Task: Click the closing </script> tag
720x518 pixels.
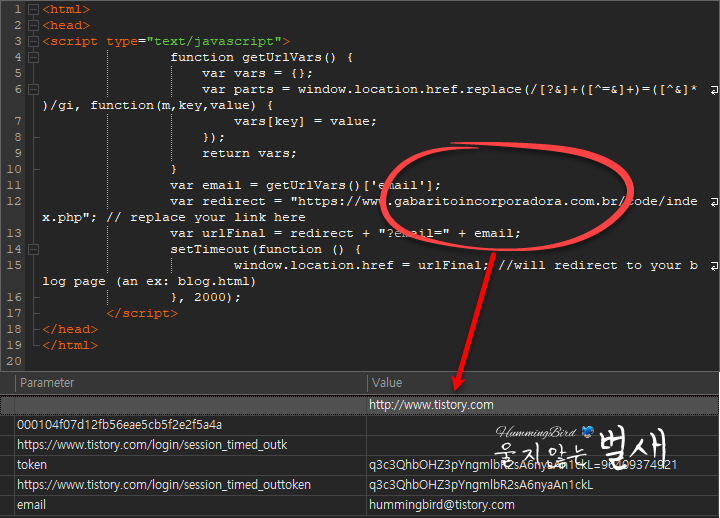Action: click(142, 313)
